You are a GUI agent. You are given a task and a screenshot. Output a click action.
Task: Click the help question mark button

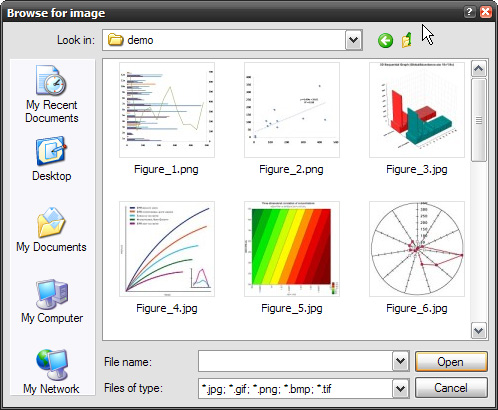tap(469, 12)
